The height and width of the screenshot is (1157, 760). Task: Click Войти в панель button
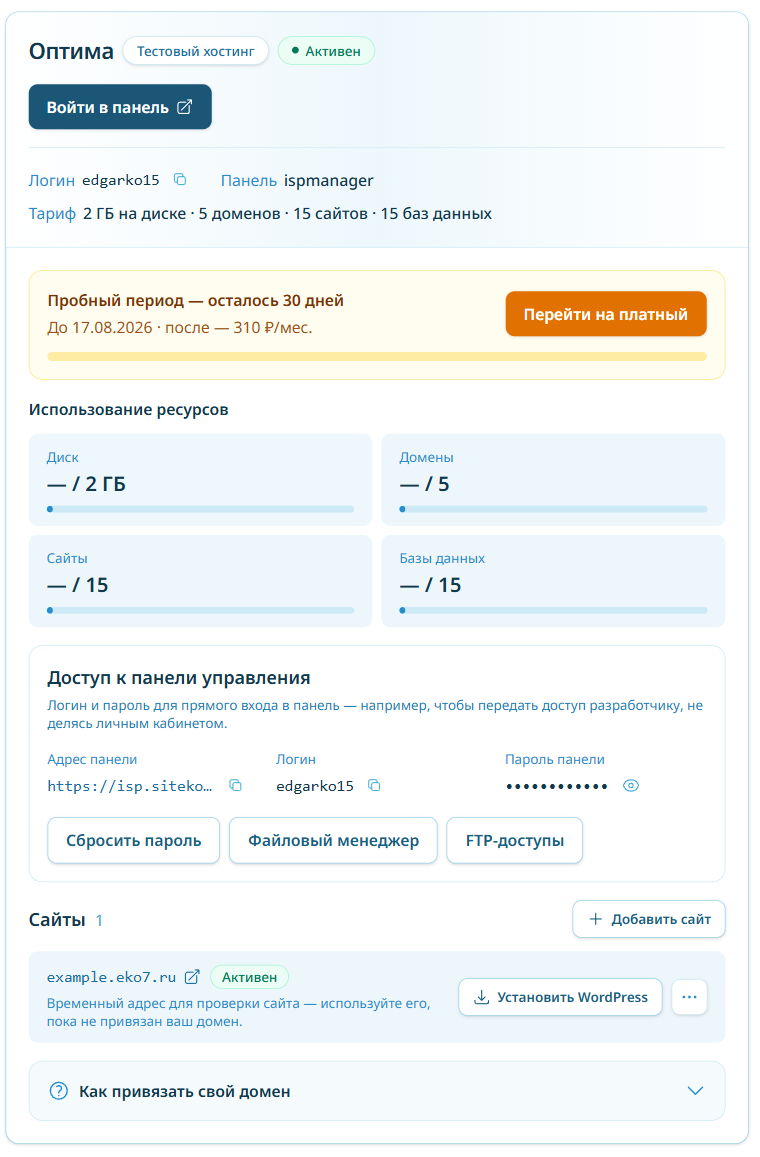pos(121,107)
